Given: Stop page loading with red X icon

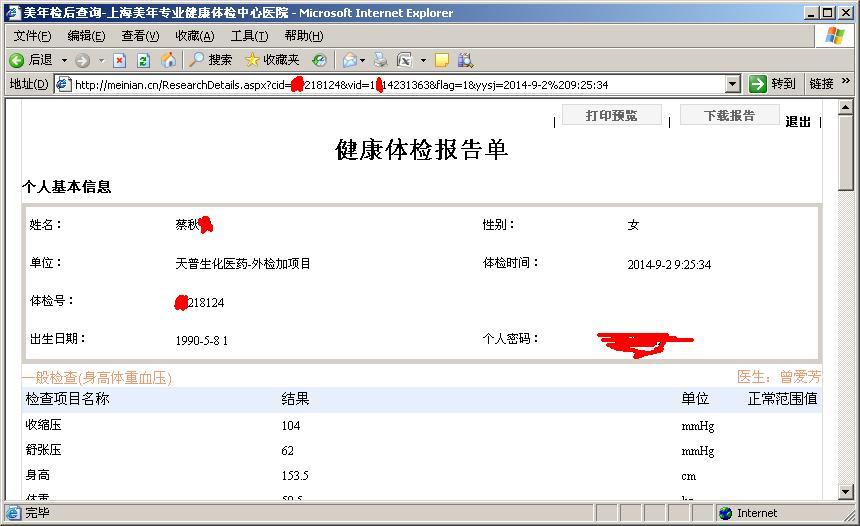Looking at the screenshot, I should coord(120,60).
